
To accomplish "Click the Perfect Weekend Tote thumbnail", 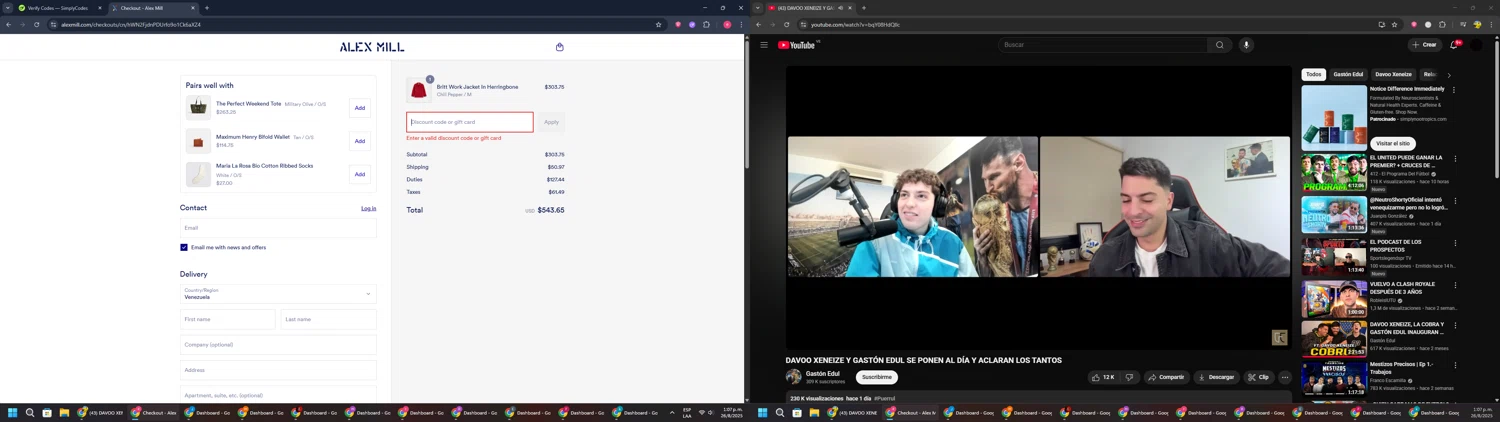I will pos(198,107).
